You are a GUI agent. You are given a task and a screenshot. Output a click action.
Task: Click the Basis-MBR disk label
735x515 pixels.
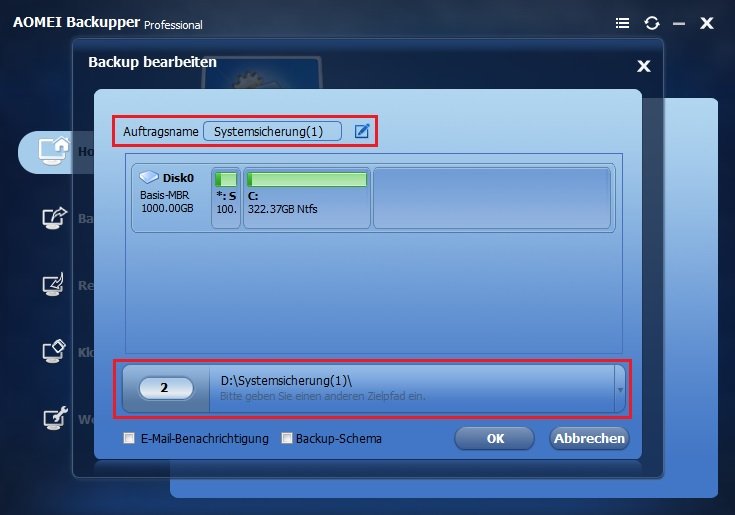click(165, 195)
